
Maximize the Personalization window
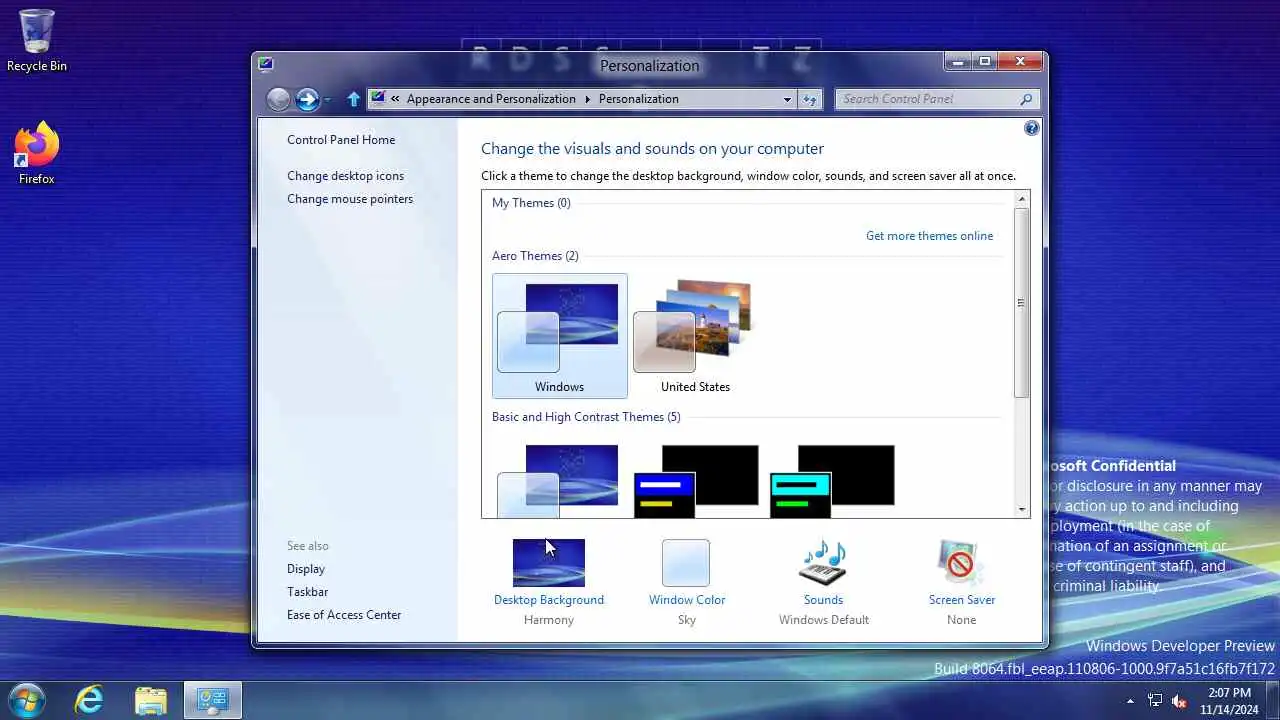pos(985,62)
